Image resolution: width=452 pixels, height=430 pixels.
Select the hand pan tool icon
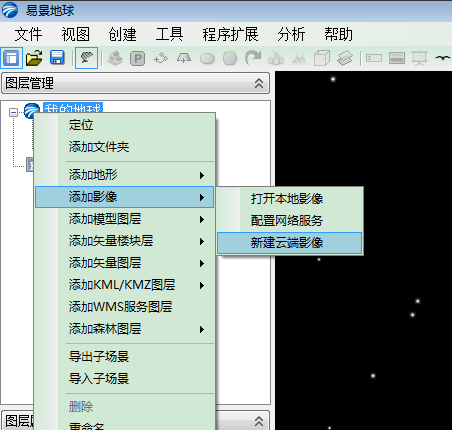[86, 58]
